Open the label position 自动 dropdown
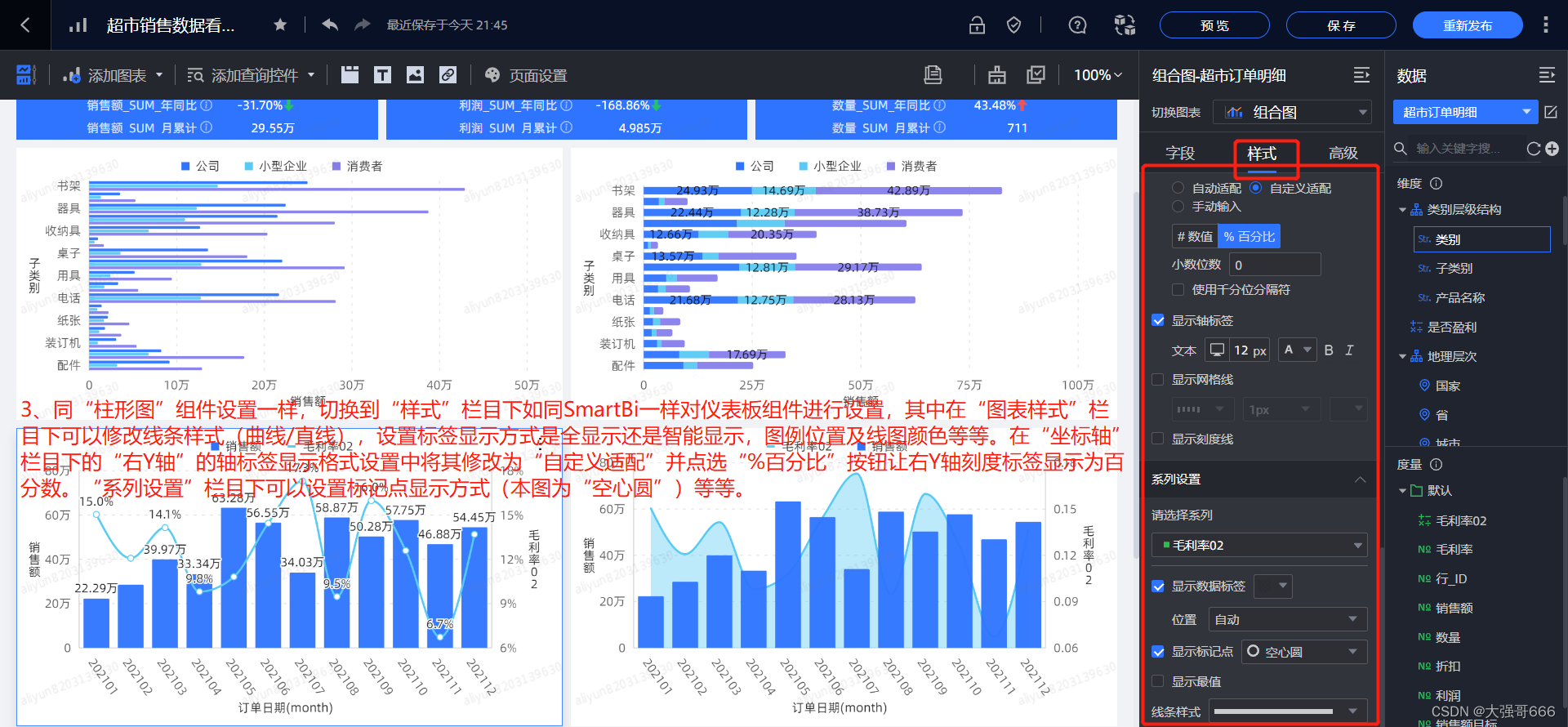 coord(1288,619)
